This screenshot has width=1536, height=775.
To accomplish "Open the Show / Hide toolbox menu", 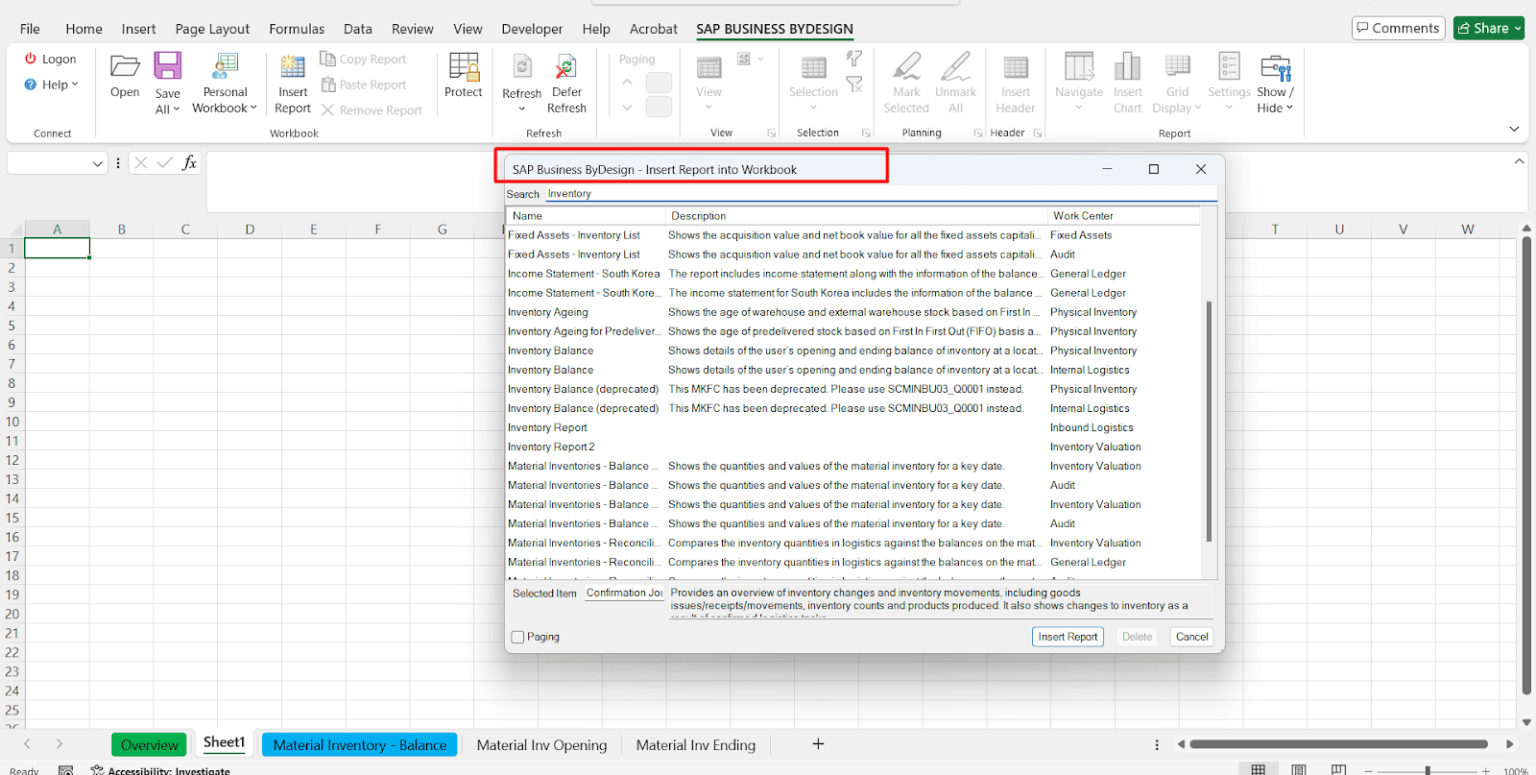I will tap(1275, 82).
